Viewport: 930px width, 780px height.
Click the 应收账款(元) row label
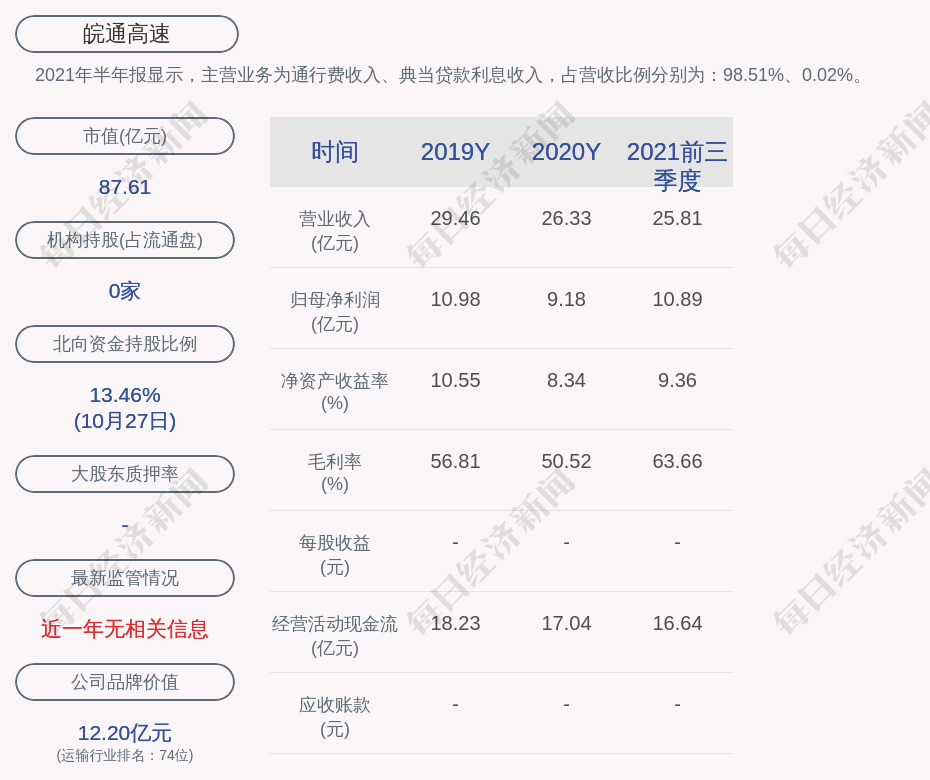pyautogui.click(x=335, y=717)
